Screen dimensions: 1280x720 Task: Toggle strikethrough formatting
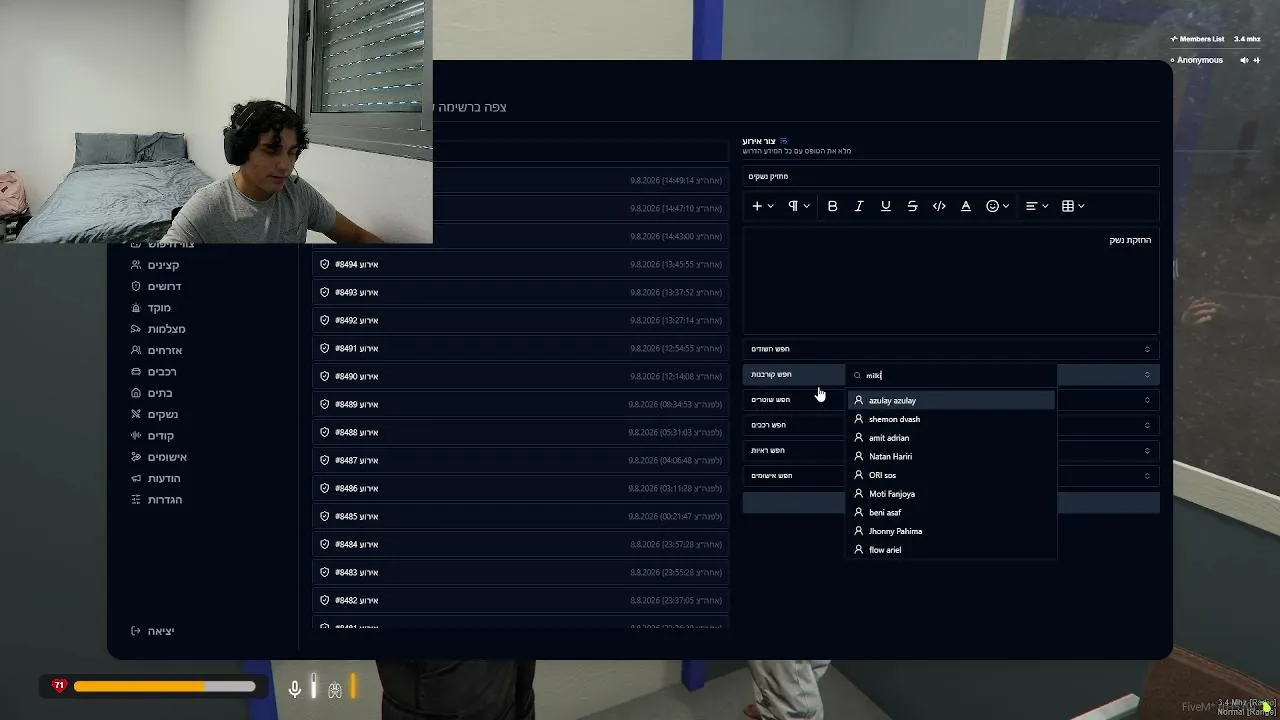pos(912,206)
